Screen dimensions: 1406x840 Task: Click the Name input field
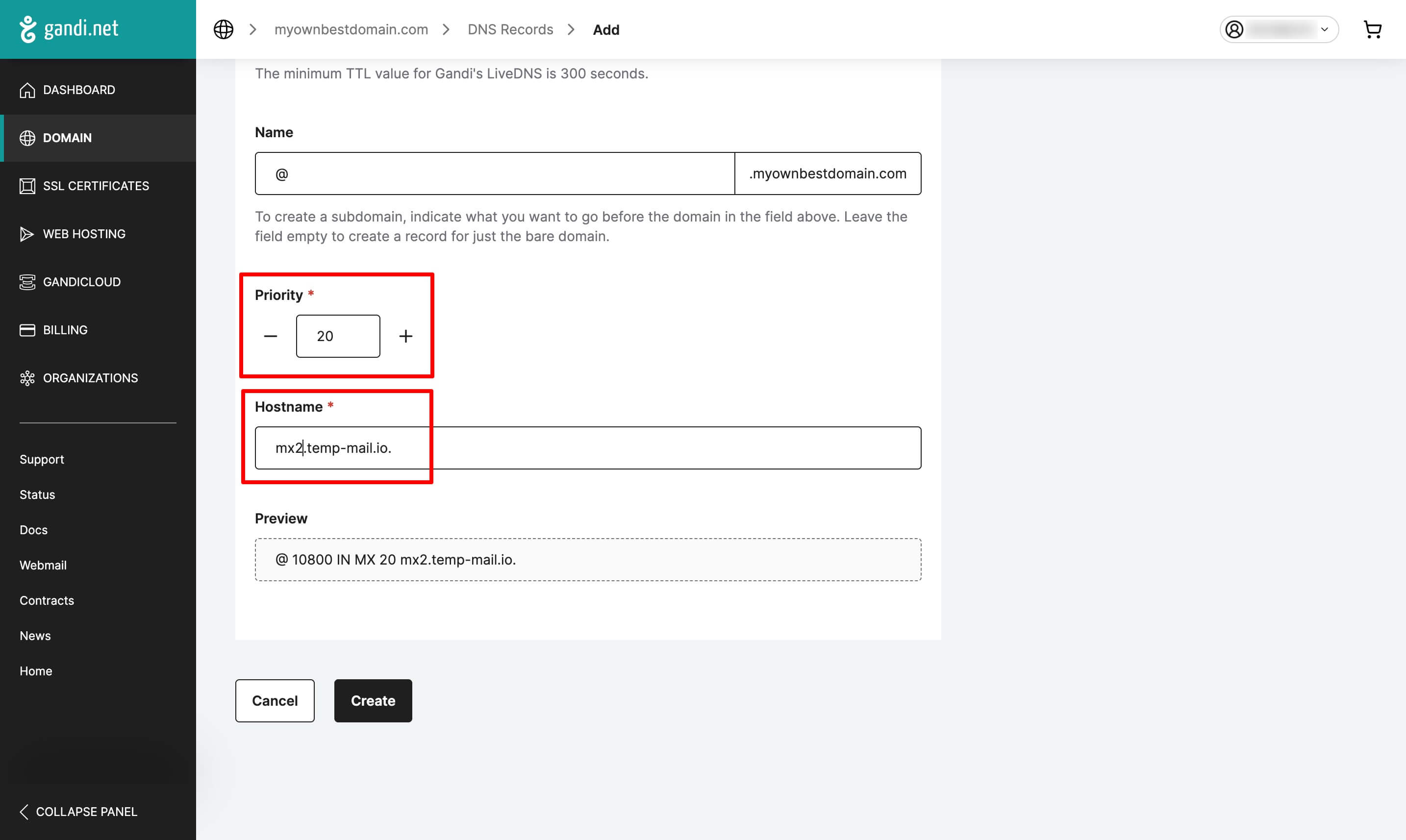(494, 174)
